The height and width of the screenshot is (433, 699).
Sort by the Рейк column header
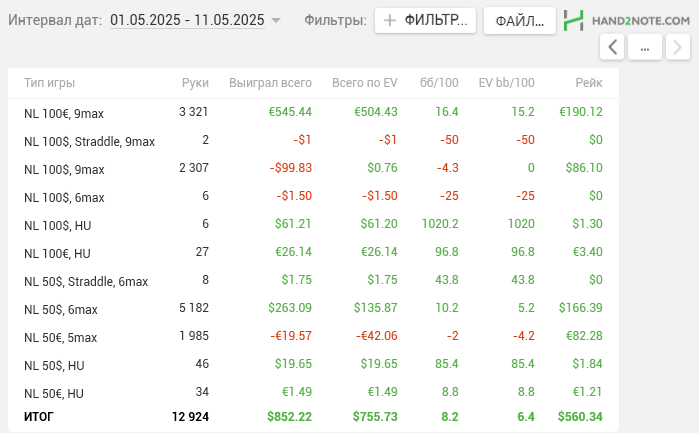588,83
